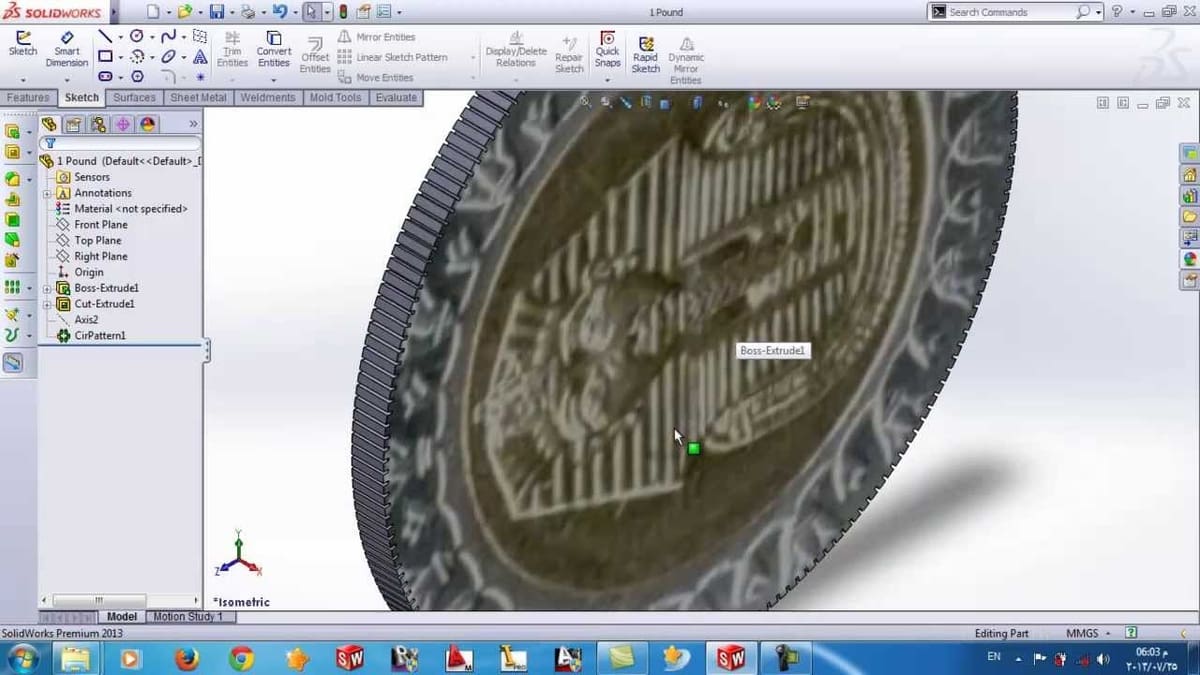This screenshot has height=675, width=1200.
Task: Open the Weldments tab
Action: [268, 98]
